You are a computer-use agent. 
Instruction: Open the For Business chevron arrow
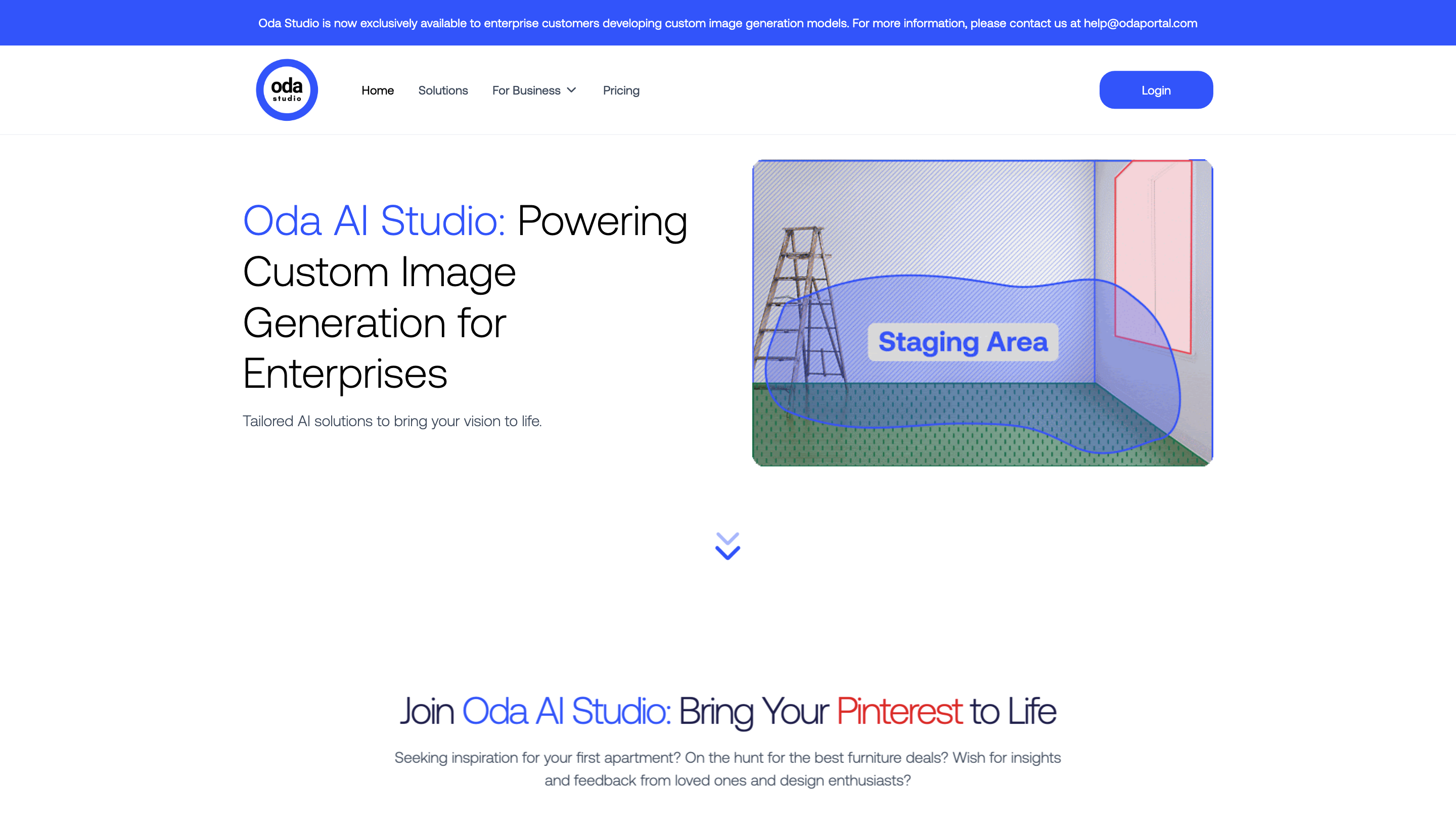571,90
